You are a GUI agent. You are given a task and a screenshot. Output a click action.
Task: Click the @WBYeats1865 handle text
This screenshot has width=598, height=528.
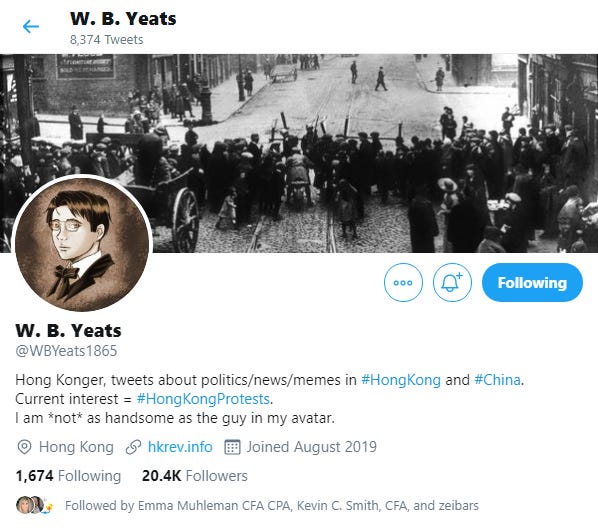(x=66, y=351)
